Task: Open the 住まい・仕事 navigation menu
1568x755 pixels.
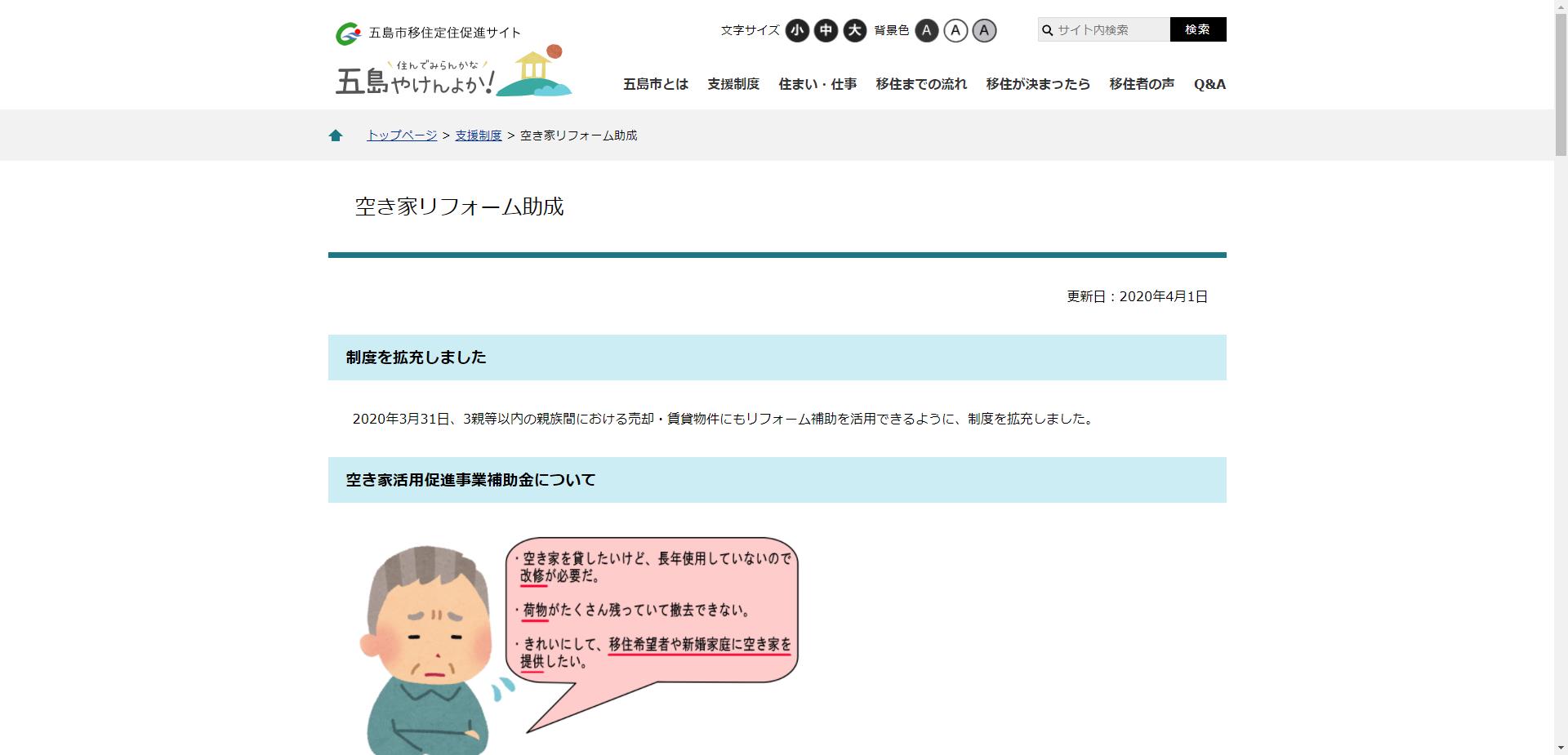Action: pyautogui.click(x=817, y=84)
